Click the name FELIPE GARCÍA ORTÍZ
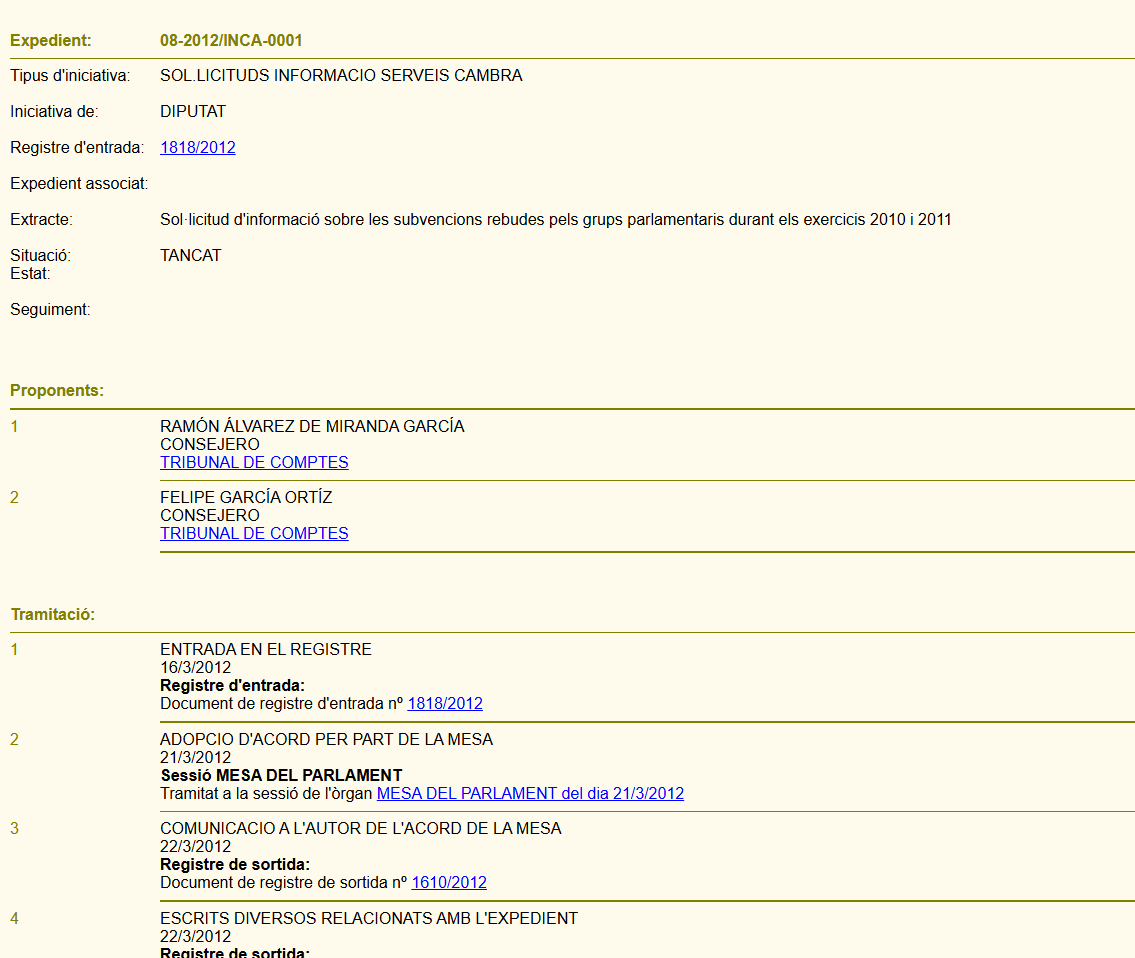This screenshot has width=1135, height=958. (246, 498)
